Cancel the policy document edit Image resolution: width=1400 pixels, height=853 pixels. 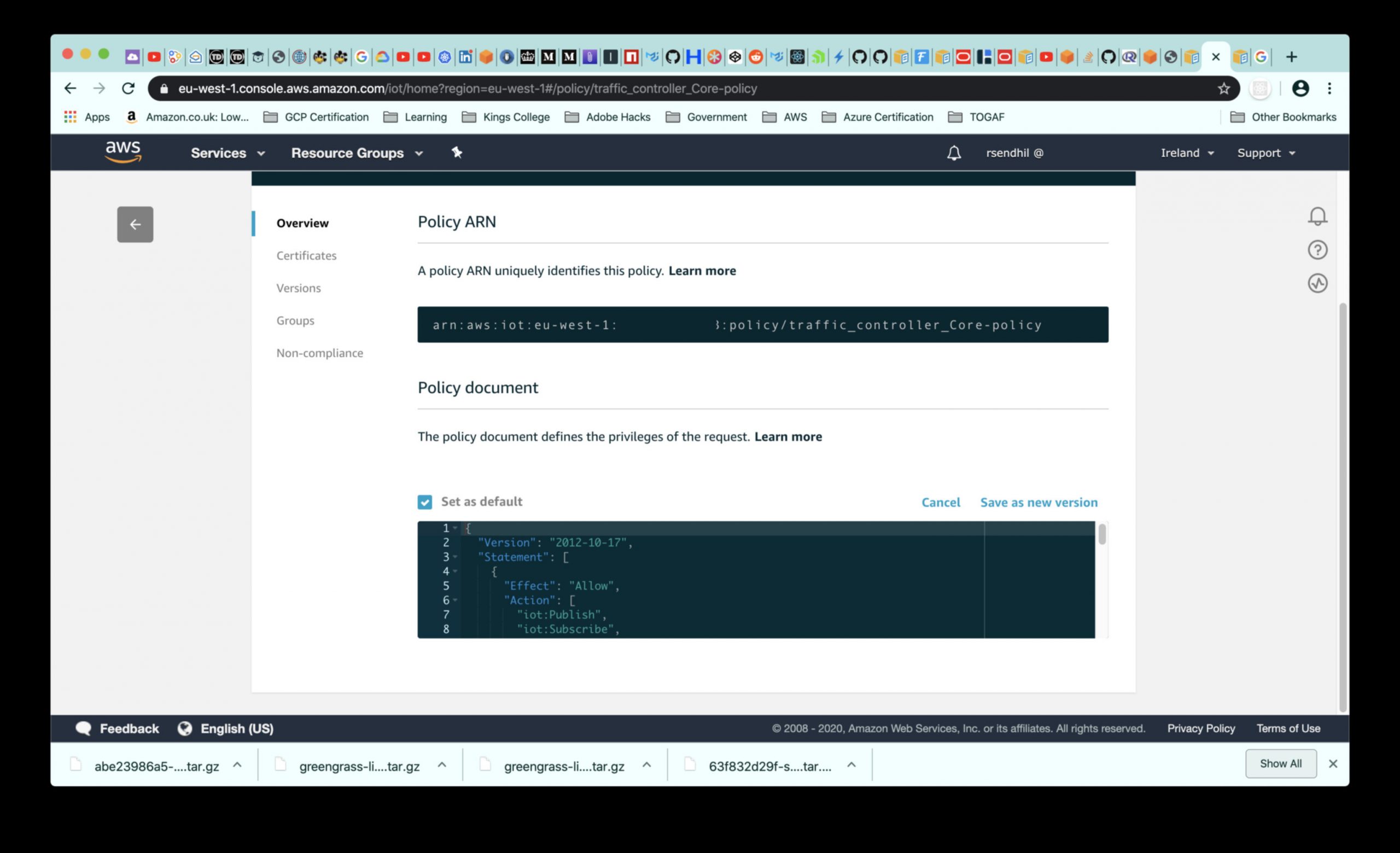[x=940, y=502]
